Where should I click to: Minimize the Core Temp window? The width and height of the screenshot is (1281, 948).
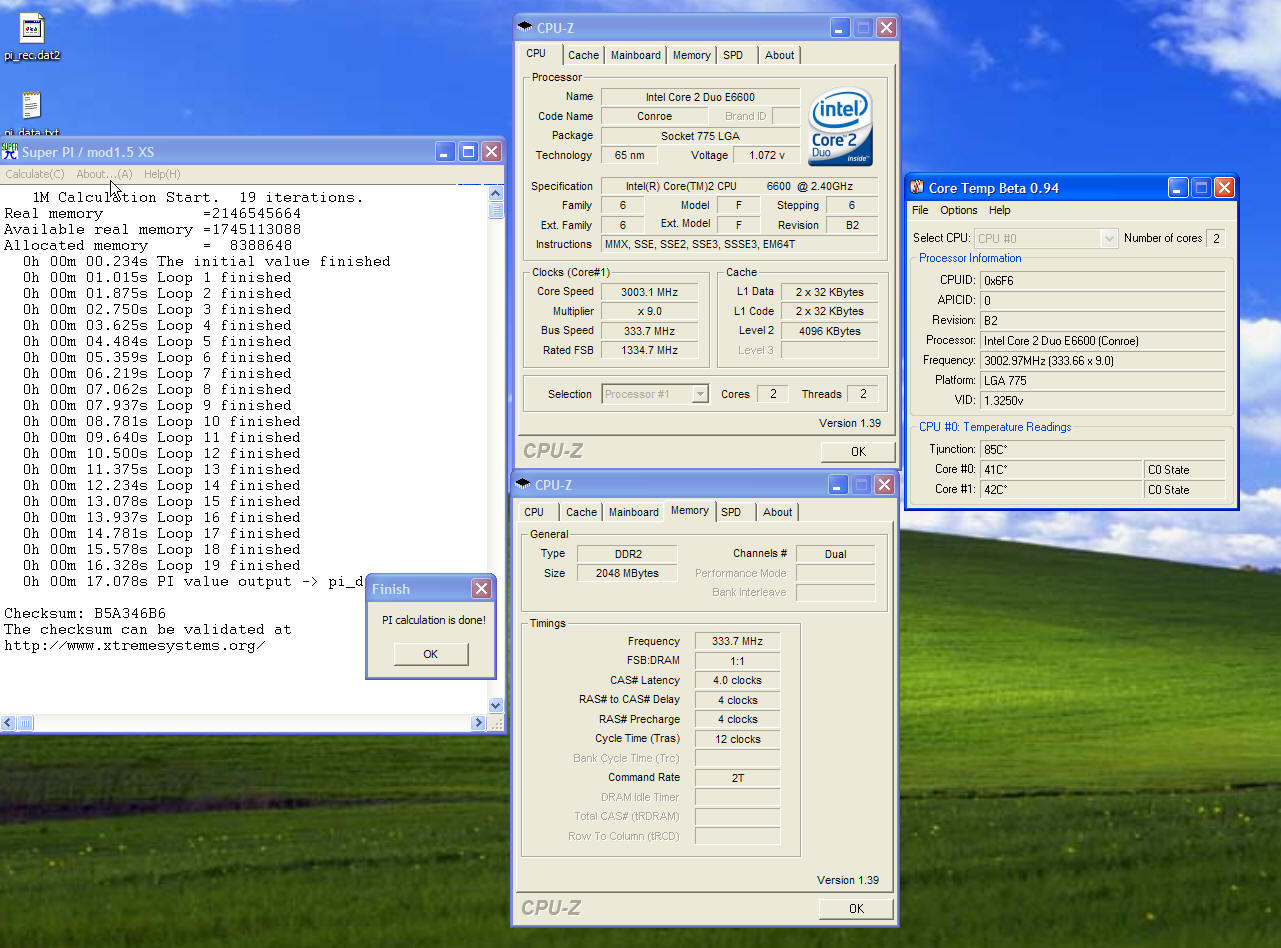1178,188
